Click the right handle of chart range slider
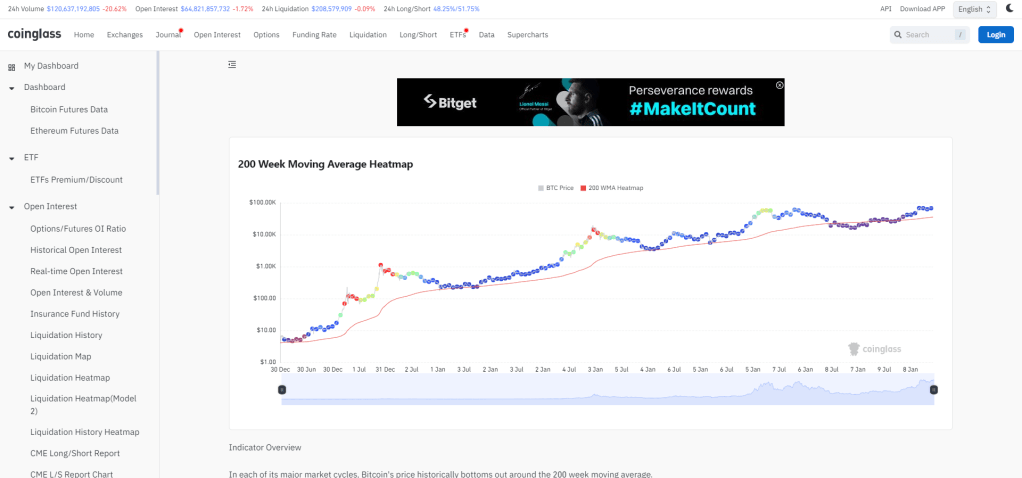Image resolution: width=1022 pixels, height=478 pixels. 934,389
